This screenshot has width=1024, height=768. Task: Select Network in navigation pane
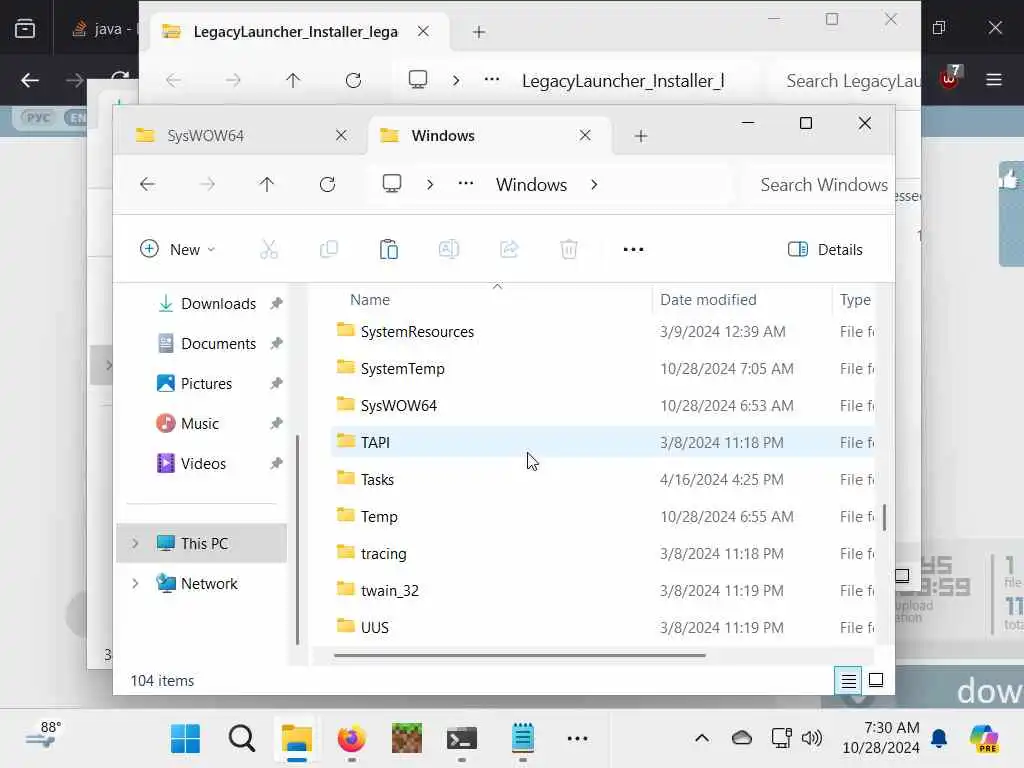pos(201,583)
